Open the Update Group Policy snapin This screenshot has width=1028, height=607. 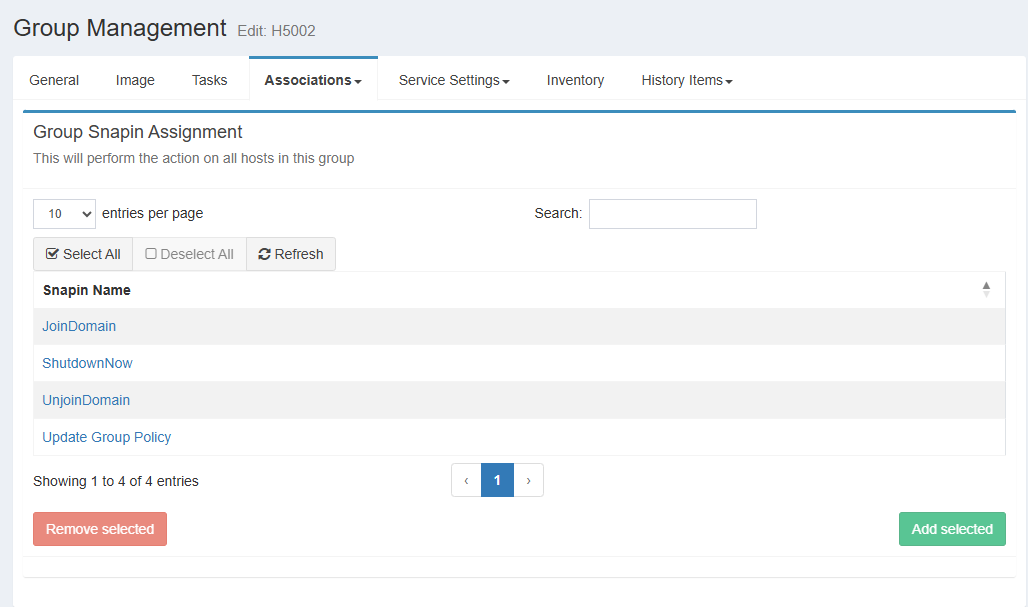(106, 437)
